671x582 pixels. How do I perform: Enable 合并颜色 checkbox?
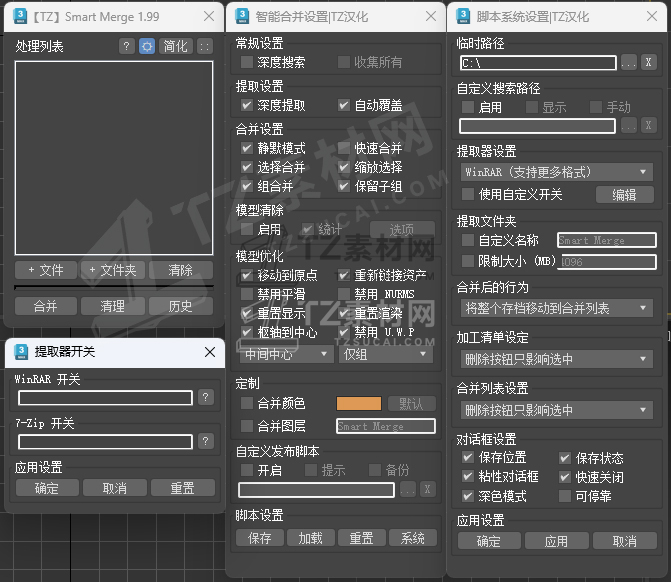[x=246, y=403]
